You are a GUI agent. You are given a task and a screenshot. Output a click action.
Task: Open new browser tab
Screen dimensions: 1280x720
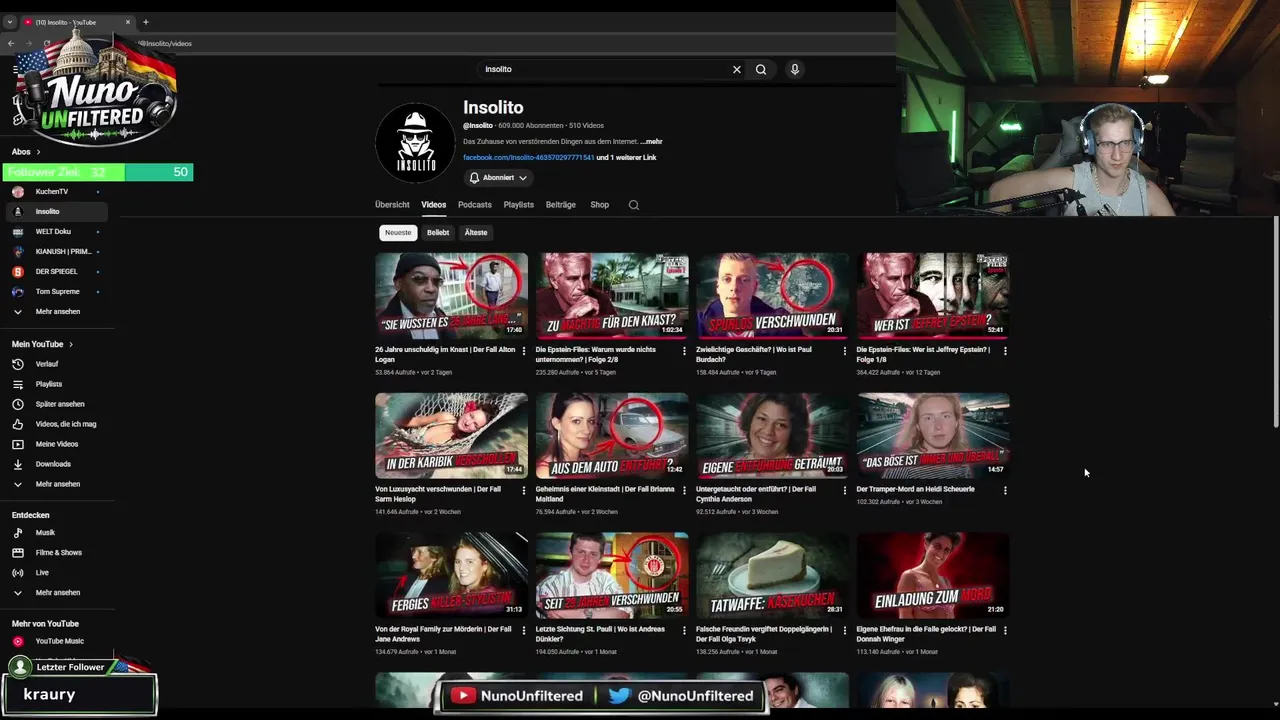pos(145,22)
